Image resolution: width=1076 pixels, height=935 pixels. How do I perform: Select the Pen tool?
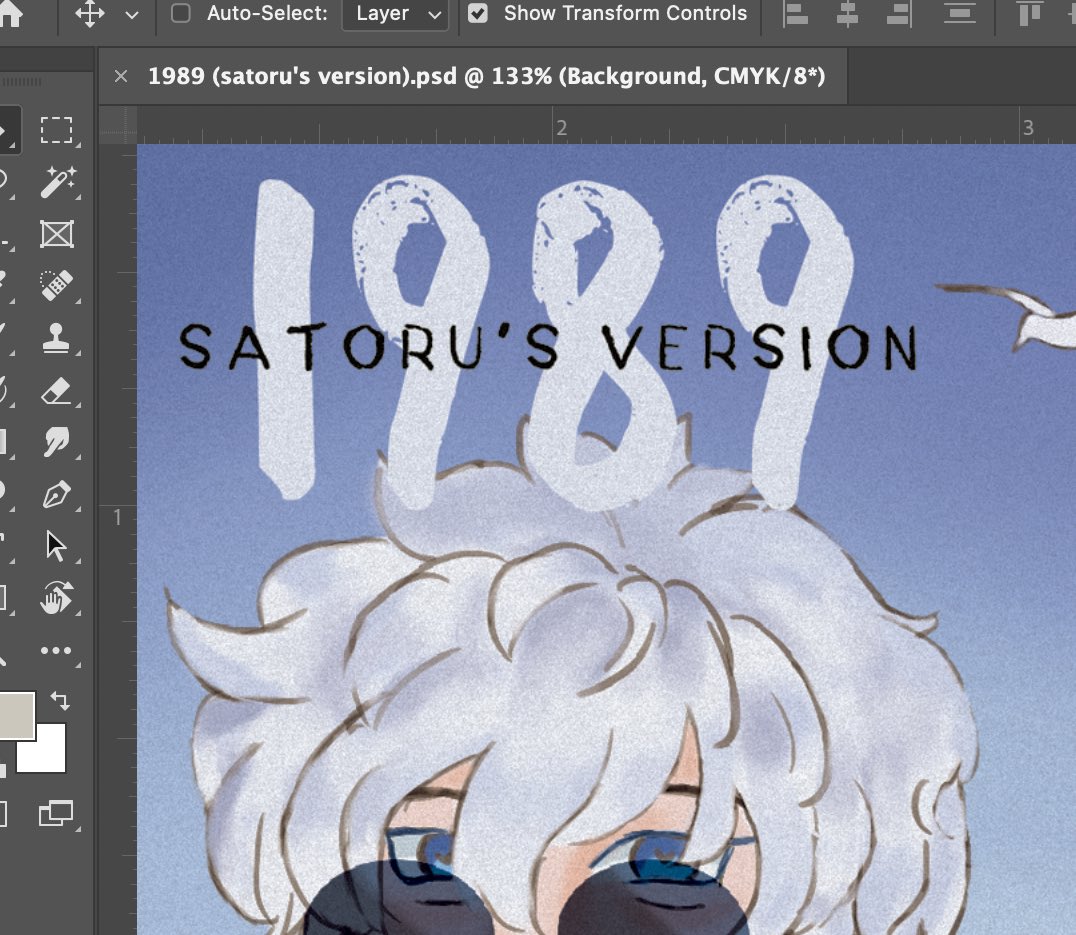[x=56, y=494]
